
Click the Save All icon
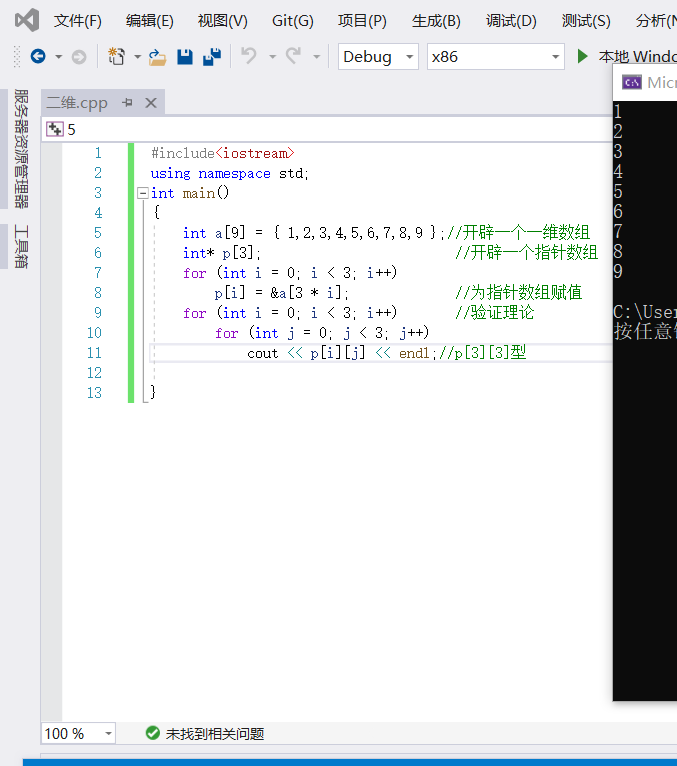point(212,57)
